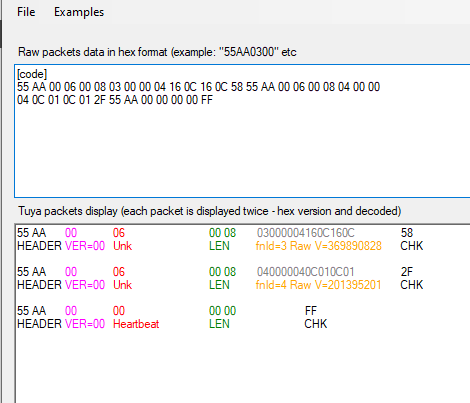Click first raw hex line starting 55 AA
The image size is (470, 403).
(198, 87)
